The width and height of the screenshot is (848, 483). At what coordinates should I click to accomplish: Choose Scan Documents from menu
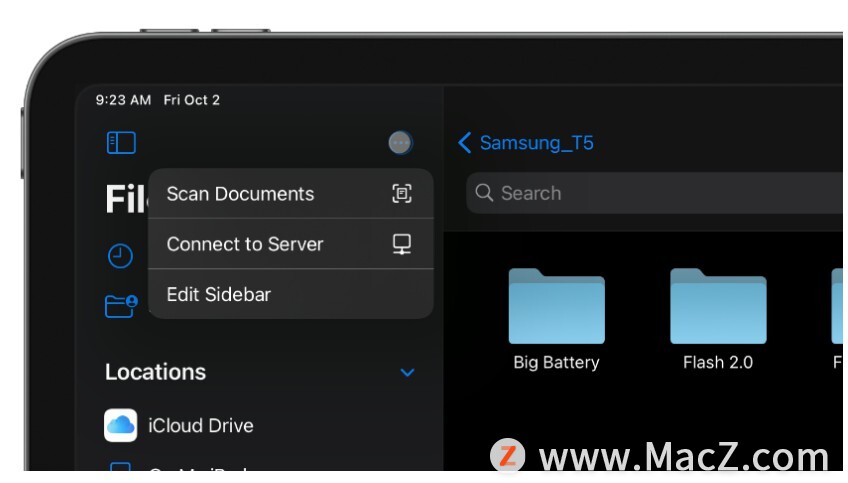[x=291, y=194]
